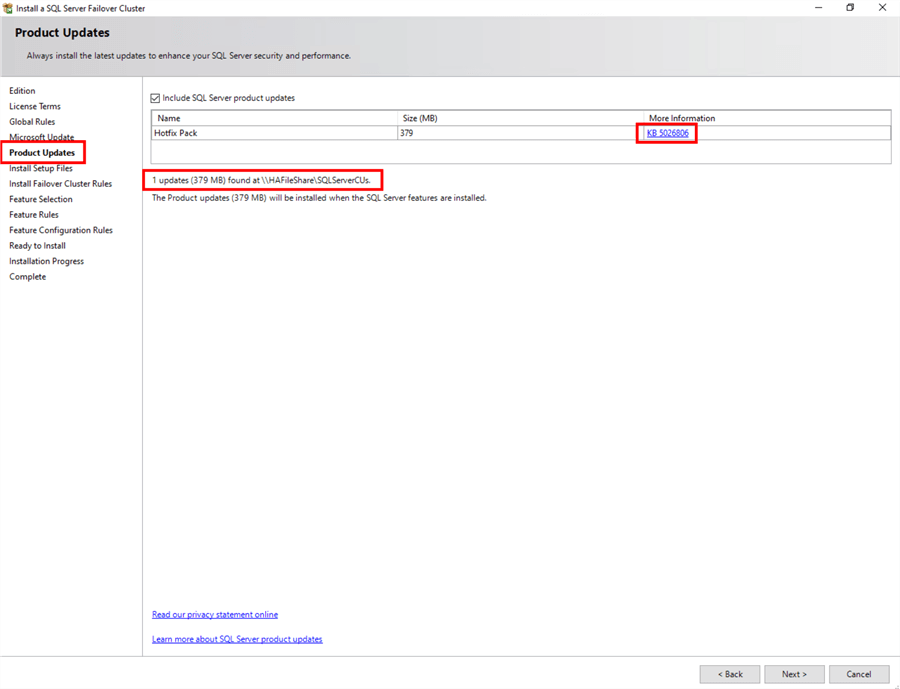Click the More Information column header
Image resolution: width=900 pixels, height=689 pixels.
click(767, 118)
